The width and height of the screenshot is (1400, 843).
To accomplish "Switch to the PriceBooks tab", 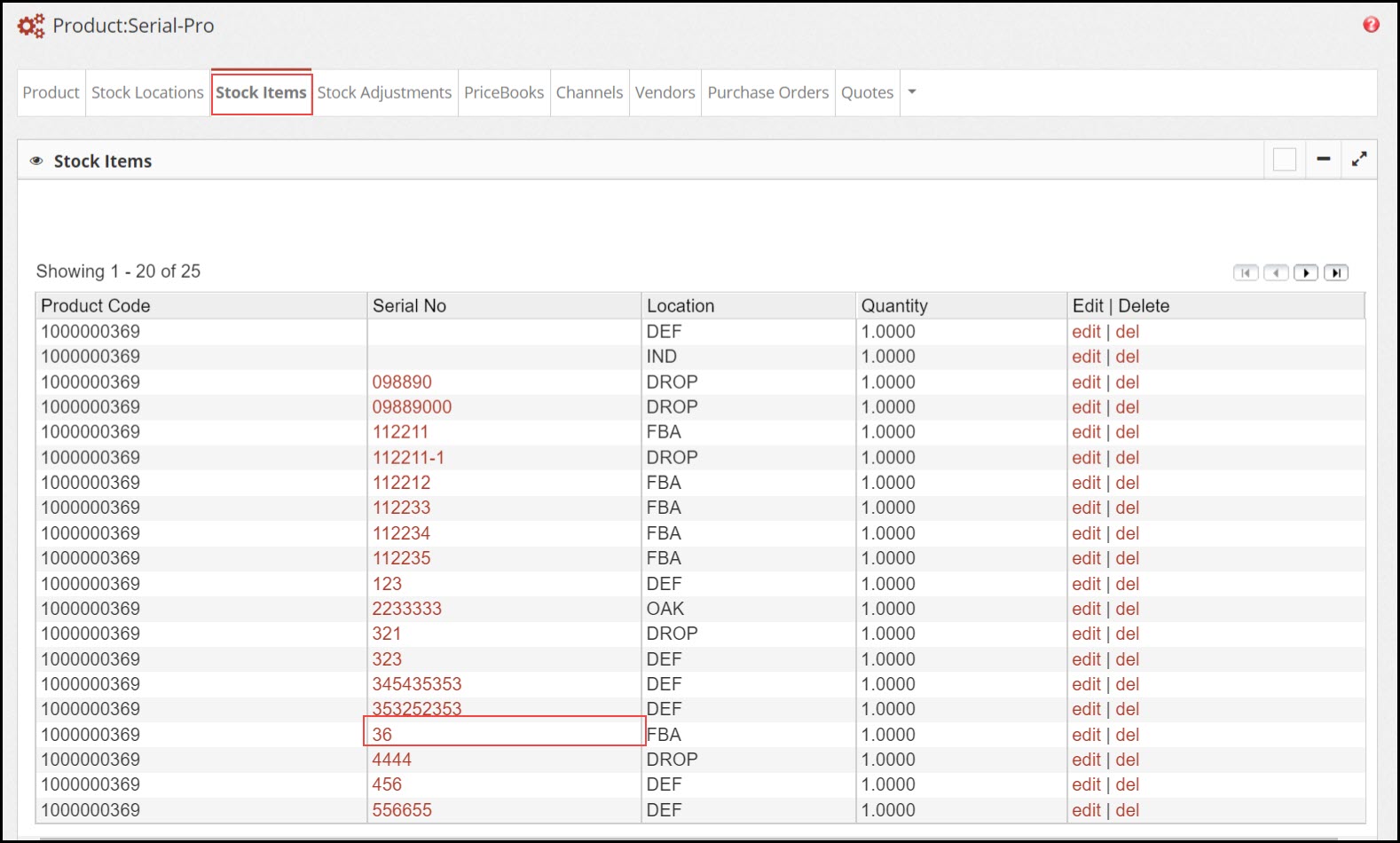I will click(504, 92).
